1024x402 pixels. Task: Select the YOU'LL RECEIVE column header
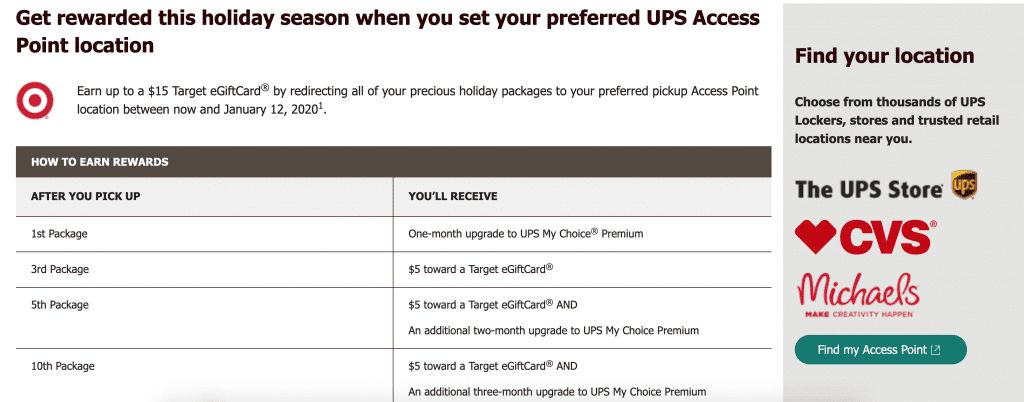click(453, 196)
